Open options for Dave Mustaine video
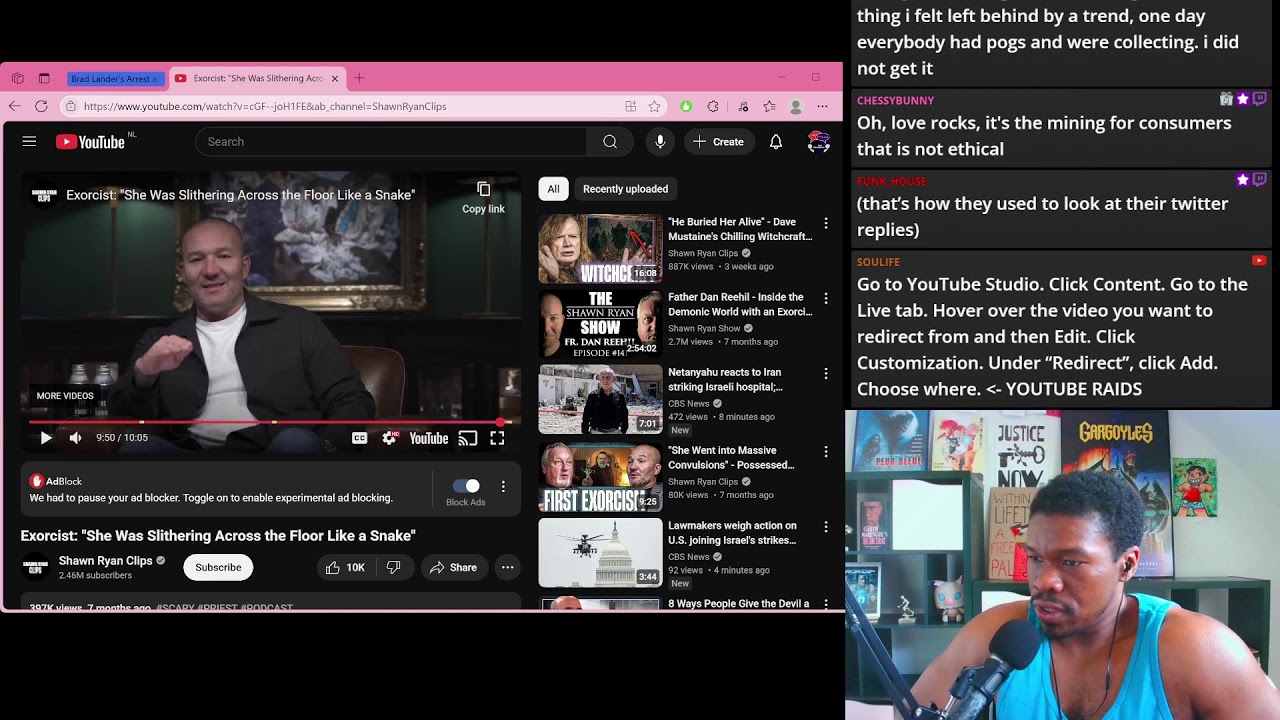1280x720 pixels. click(826, 223)
